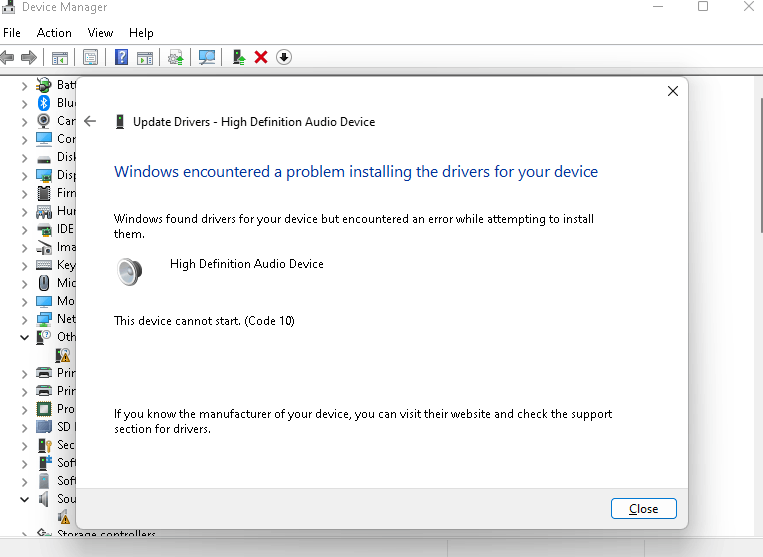Select the SD host adapters tree item

tap(66, 427)
